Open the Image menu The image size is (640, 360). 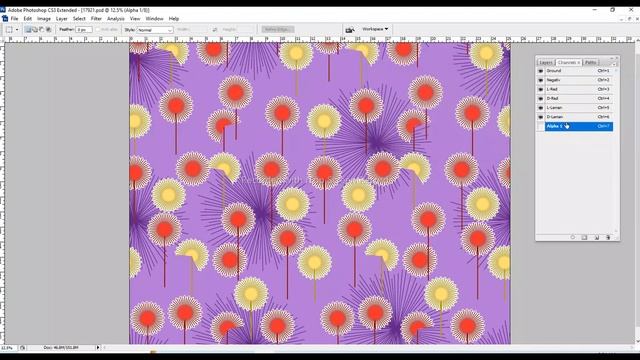click(x=44, y=19)
